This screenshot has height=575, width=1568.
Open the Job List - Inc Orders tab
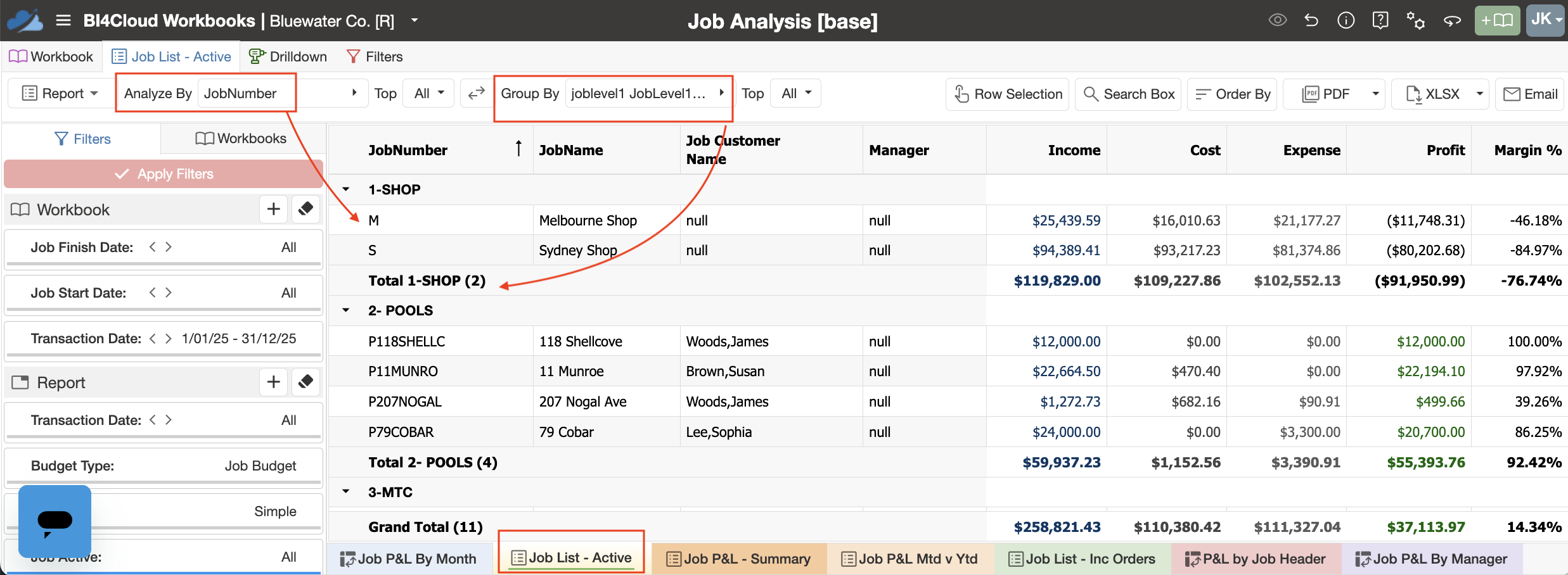click(1082, 559)
